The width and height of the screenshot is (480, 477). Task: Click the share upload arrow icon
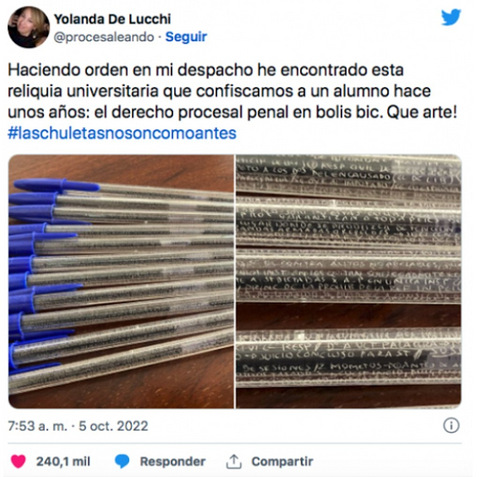point(234,461)
